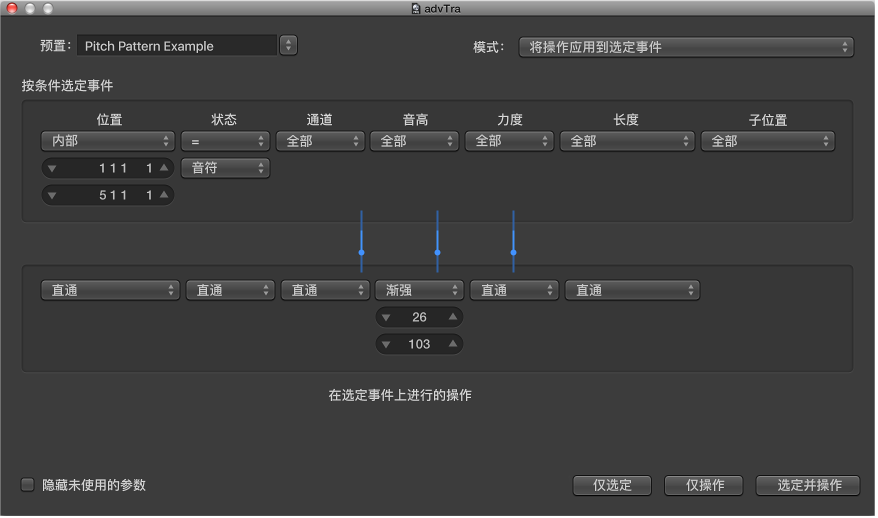This screenshot has height=518, width=878.
Task: Click the 选定并操作 button
Action: click(x=808, y=486)
